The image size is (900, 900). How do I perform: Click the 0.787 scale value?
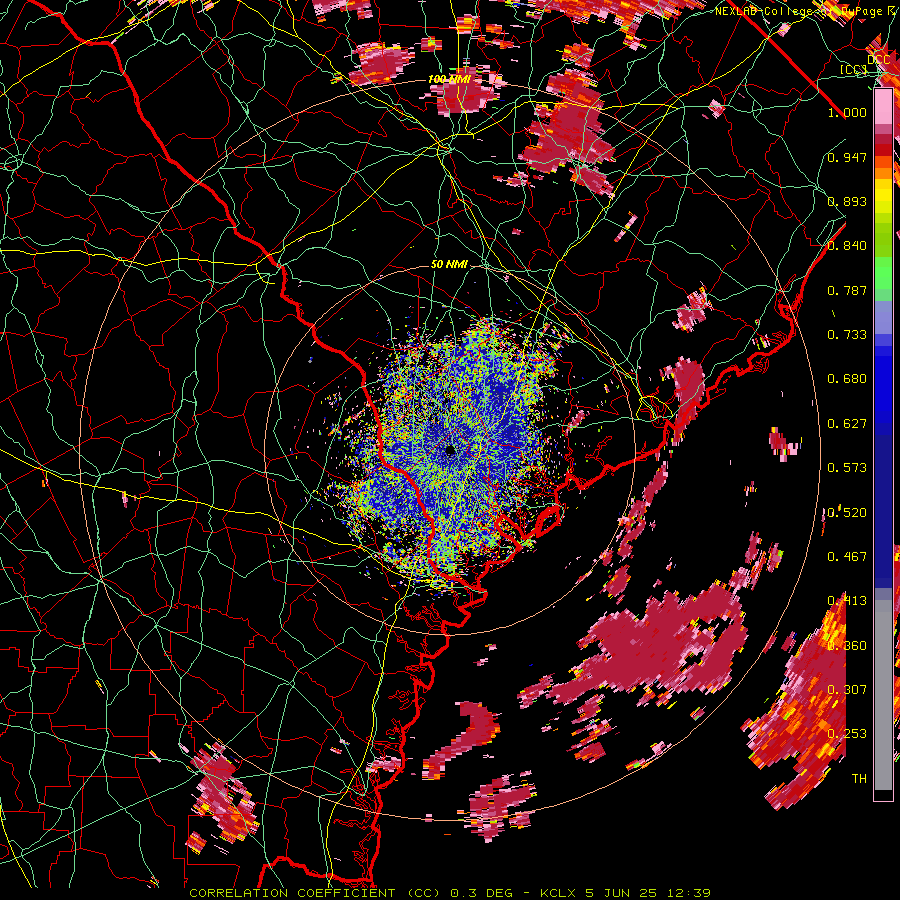(847, 290)
